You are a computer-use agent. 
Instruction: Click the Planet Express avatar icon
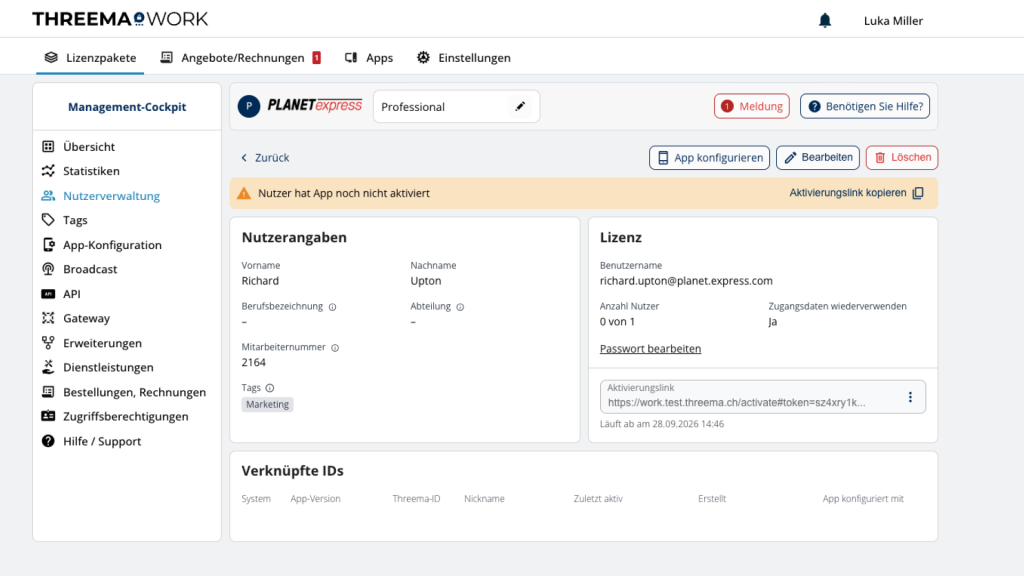249,106
